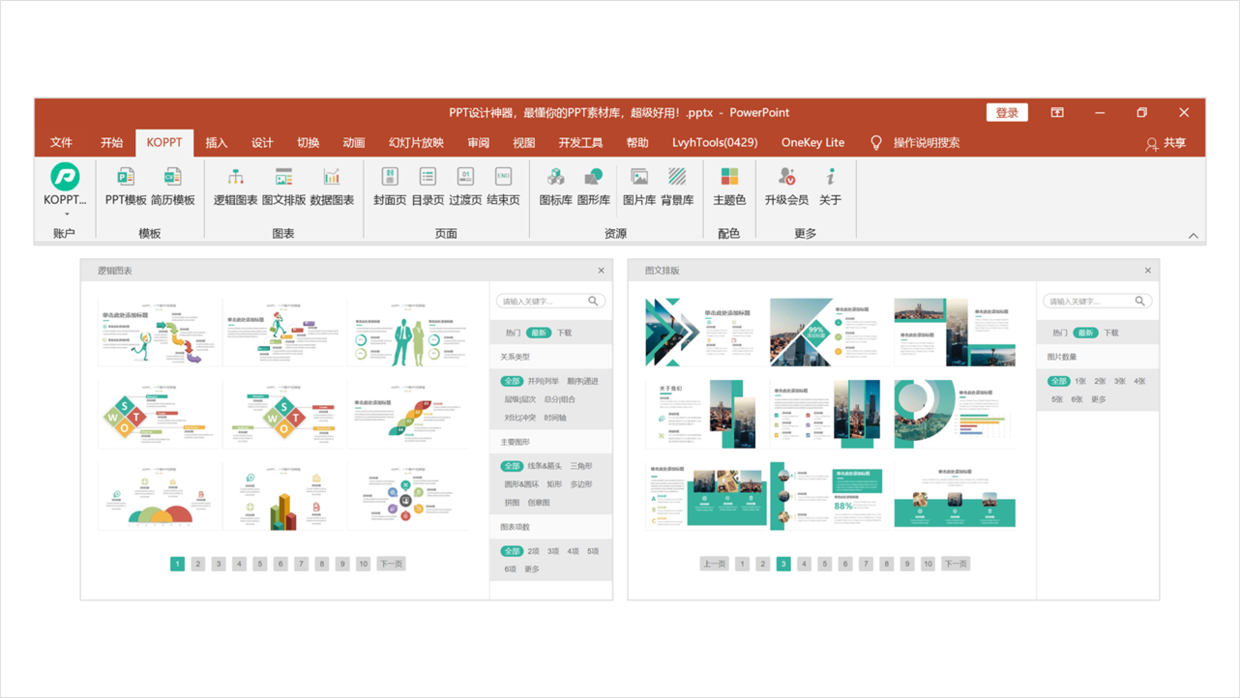Insert a 目录页 contents page
Viewport: 1240px width, 698px height.
pyautogui.click(x=428, y=187)
